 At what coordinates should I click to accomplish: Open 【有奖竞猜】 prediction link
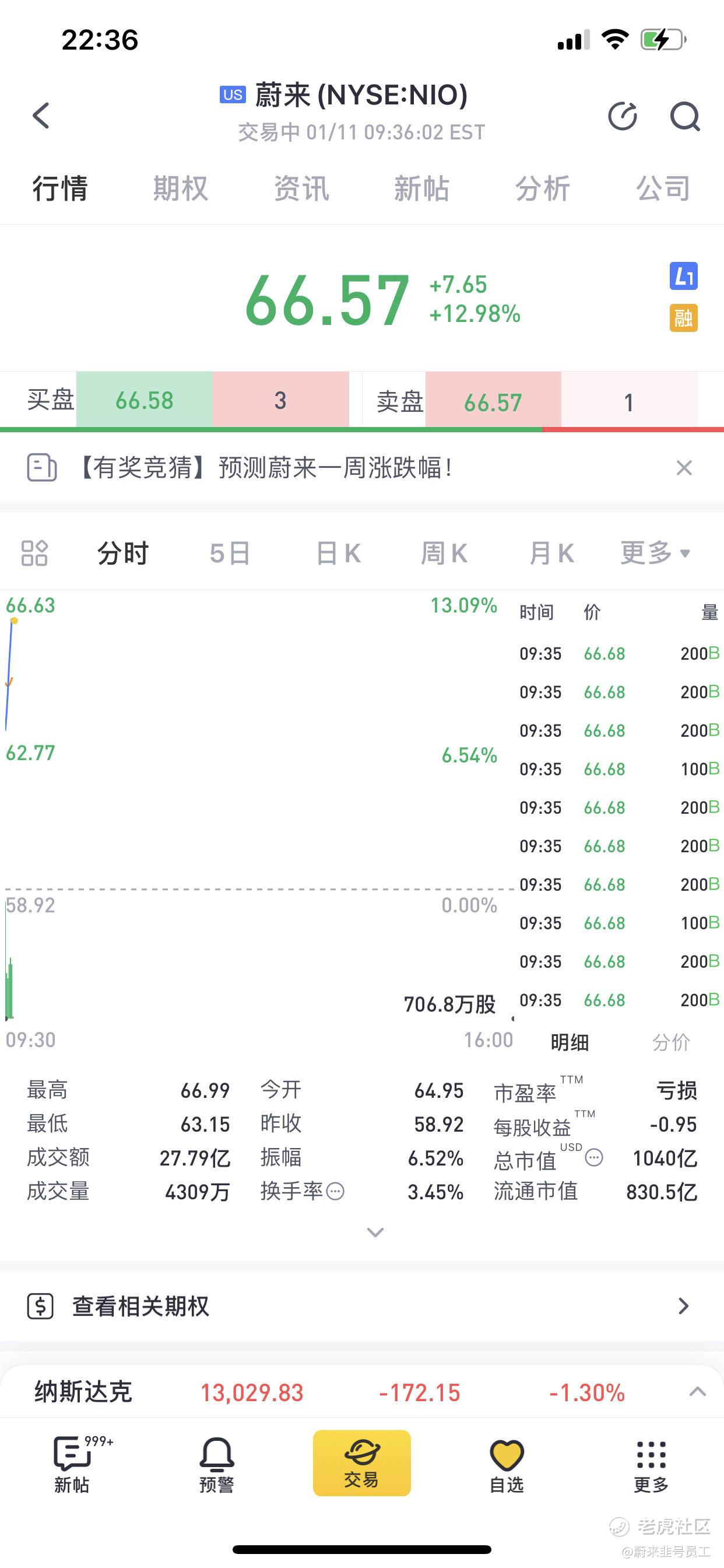(263, 467)
